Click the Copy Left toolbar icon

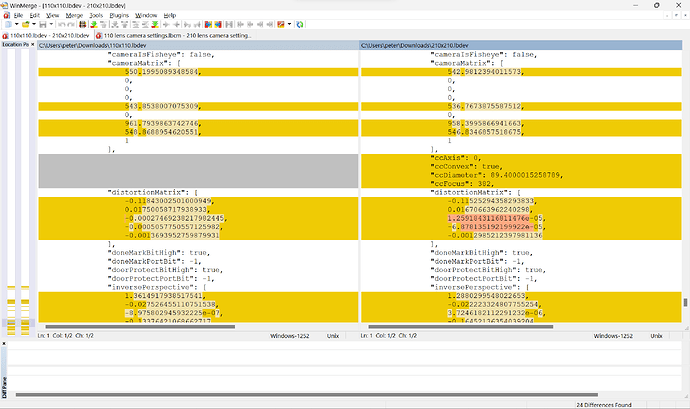point(177,24)
